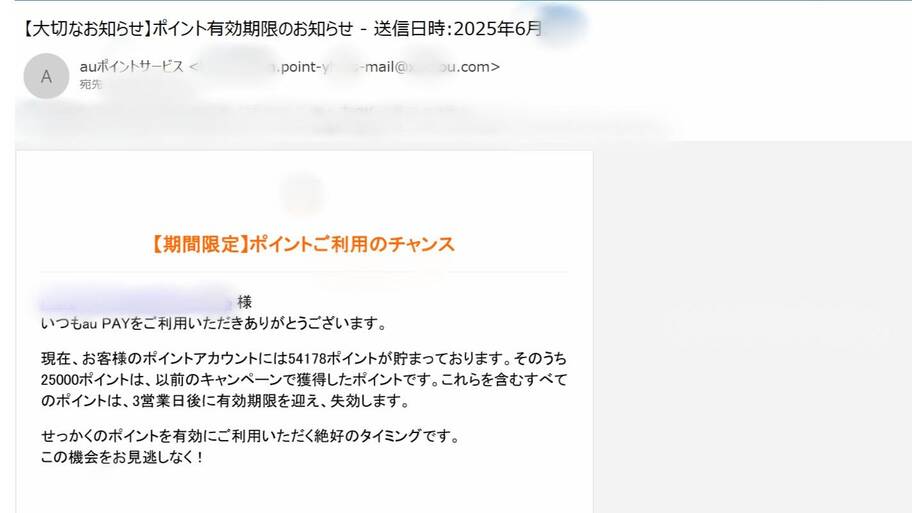The height and width of the screenshot is (513, 912).
Task: Click the sentence せっかくのポイントを有効に
Action: point(251,436)
